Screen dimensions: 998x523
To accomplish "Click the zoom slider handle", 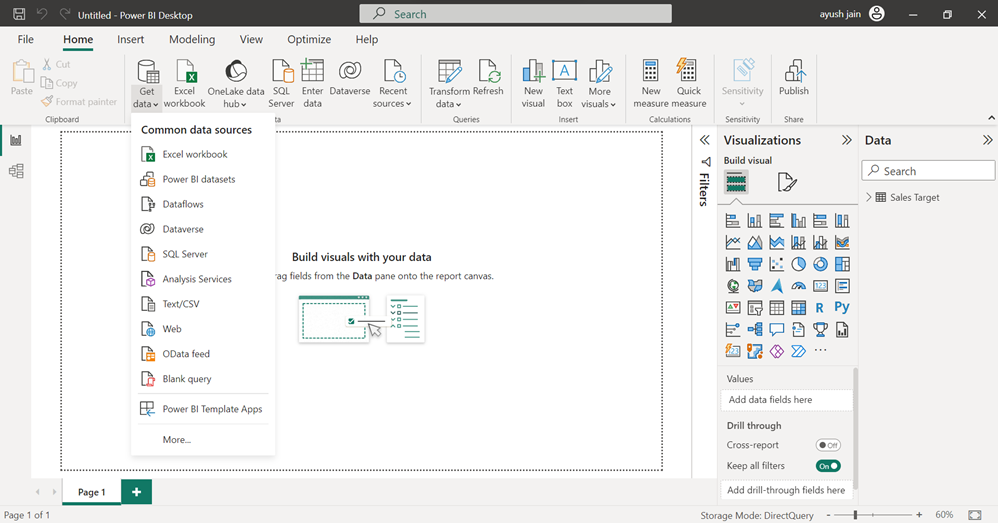I will coord(855,515).
